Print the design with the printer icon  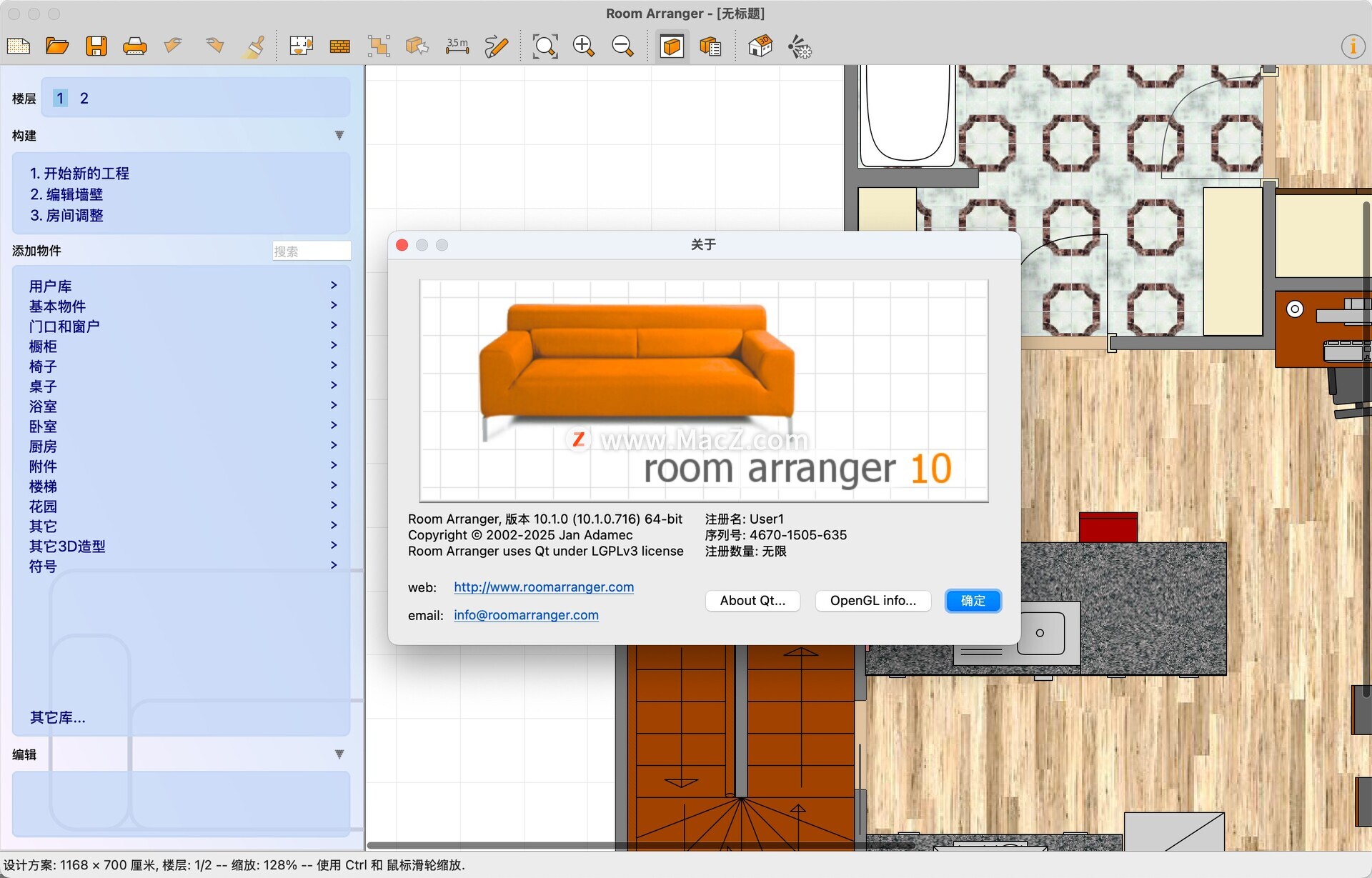point(134,46)
